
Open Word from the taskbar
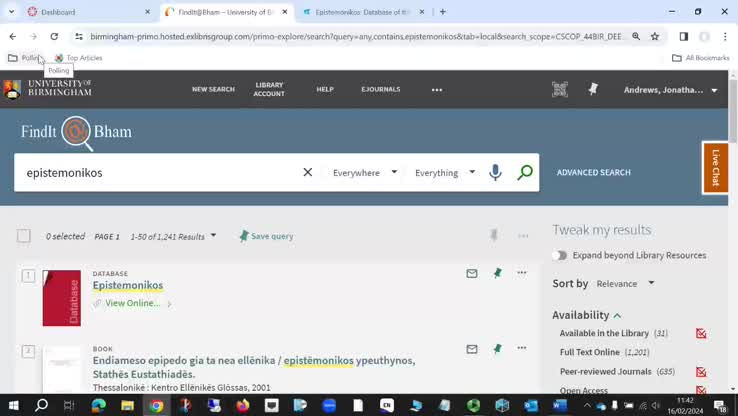pos(560,405)
